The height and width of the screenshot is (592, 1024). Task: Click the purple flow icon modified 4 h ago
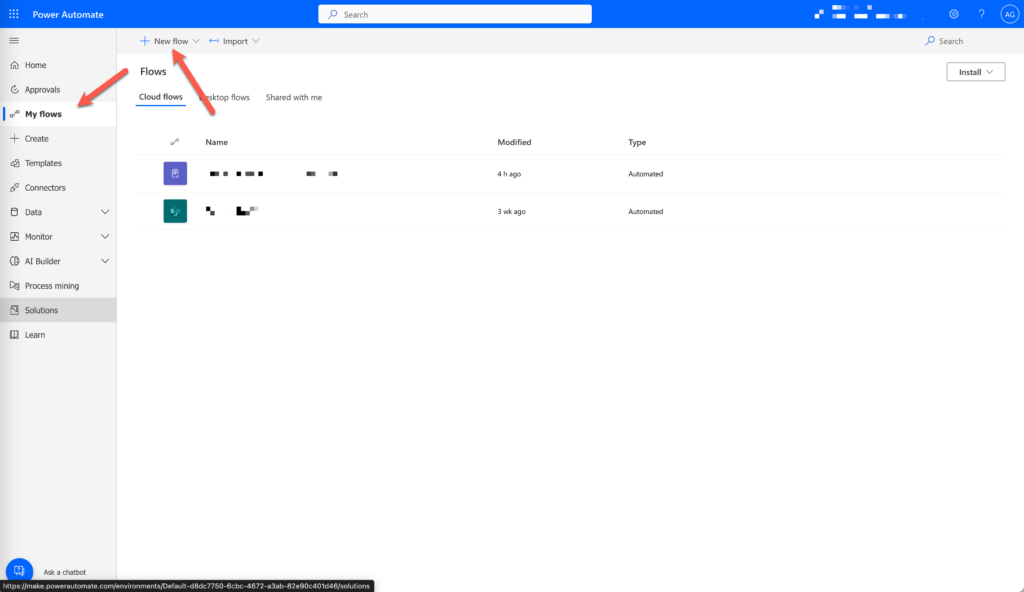tap(175, 173)
